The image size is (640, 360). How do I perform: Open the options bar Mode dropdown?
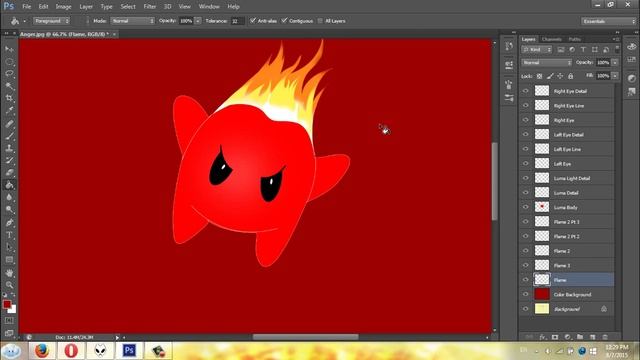pos(132,21)
